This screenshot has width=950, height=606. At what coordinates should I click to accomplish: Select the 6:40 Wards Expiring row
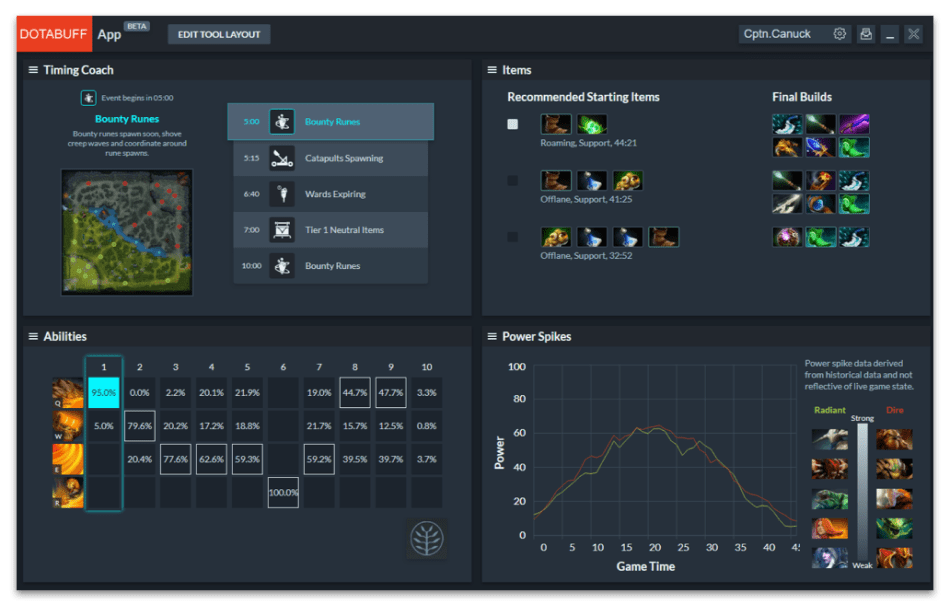(x=331, y=194)
